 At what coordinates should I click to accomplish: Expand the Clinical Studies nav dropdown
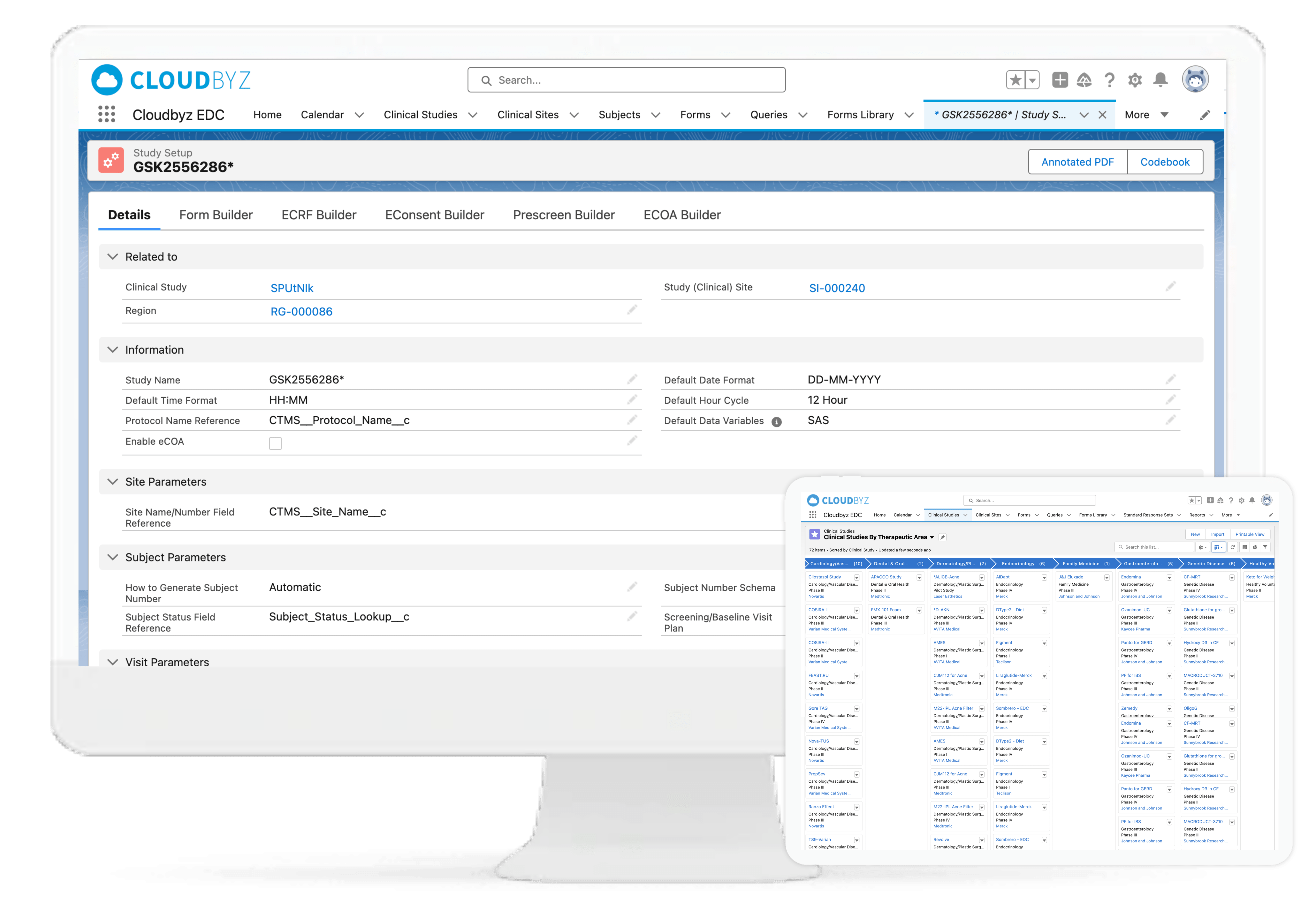pos(473,115)
